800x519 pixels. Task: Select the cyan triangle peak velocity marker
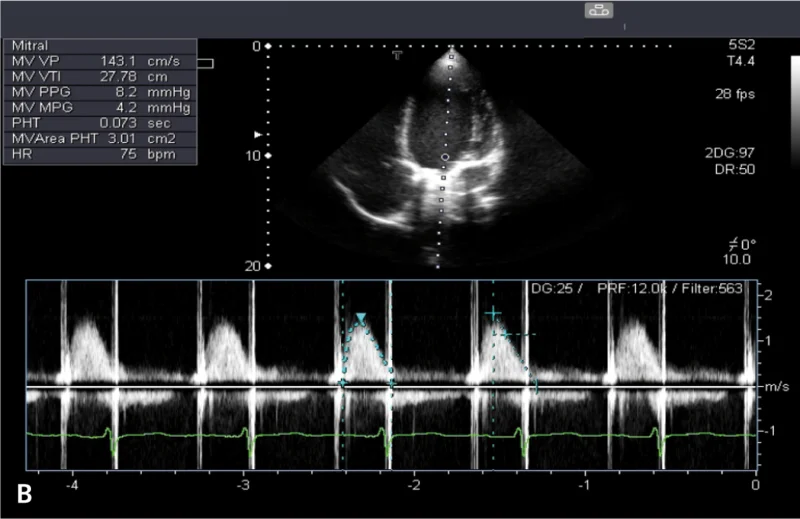pyautogui.click(x=361, y=318)
